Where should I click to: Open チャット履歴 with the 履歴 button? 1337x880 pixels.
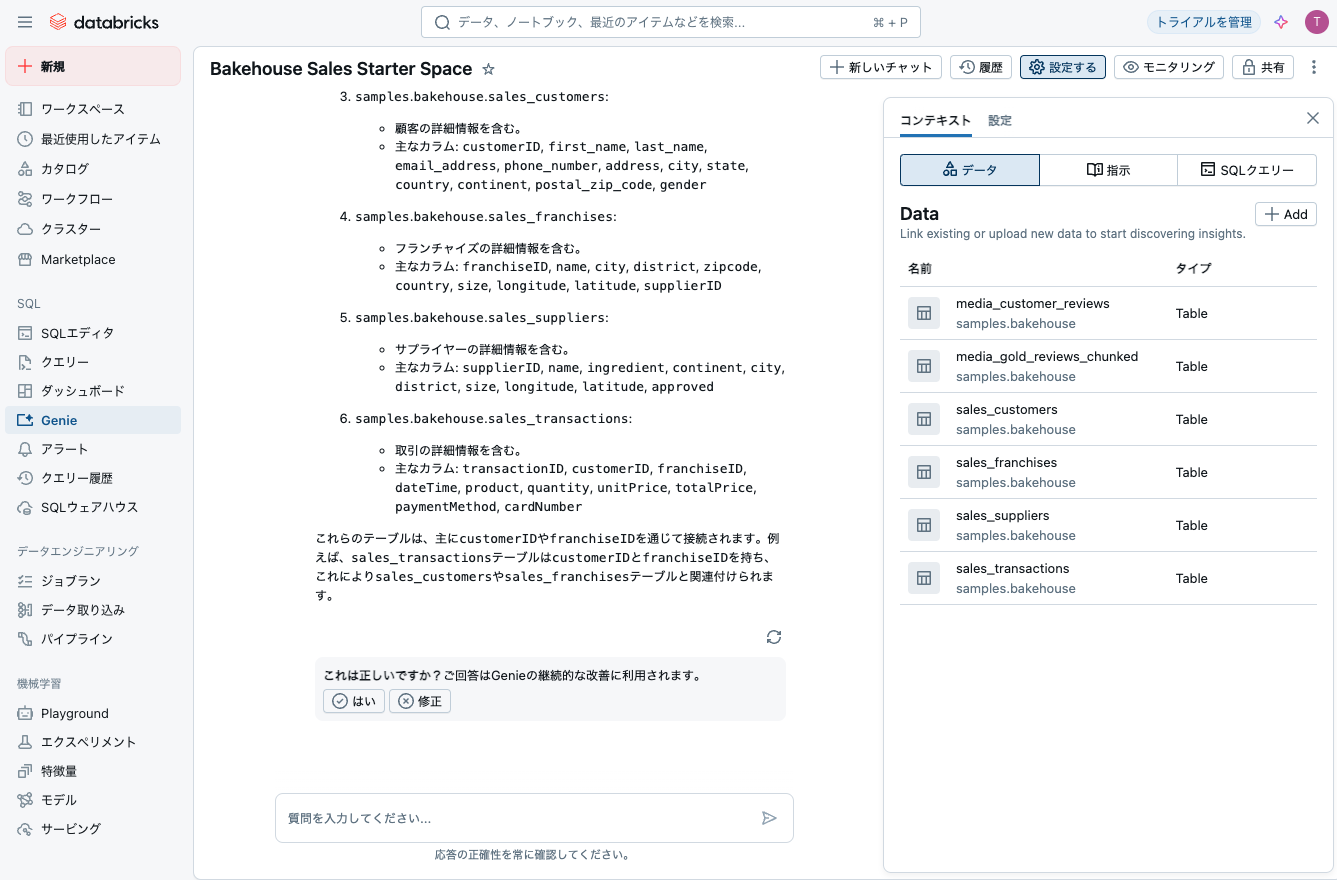(x=980, y=67)
